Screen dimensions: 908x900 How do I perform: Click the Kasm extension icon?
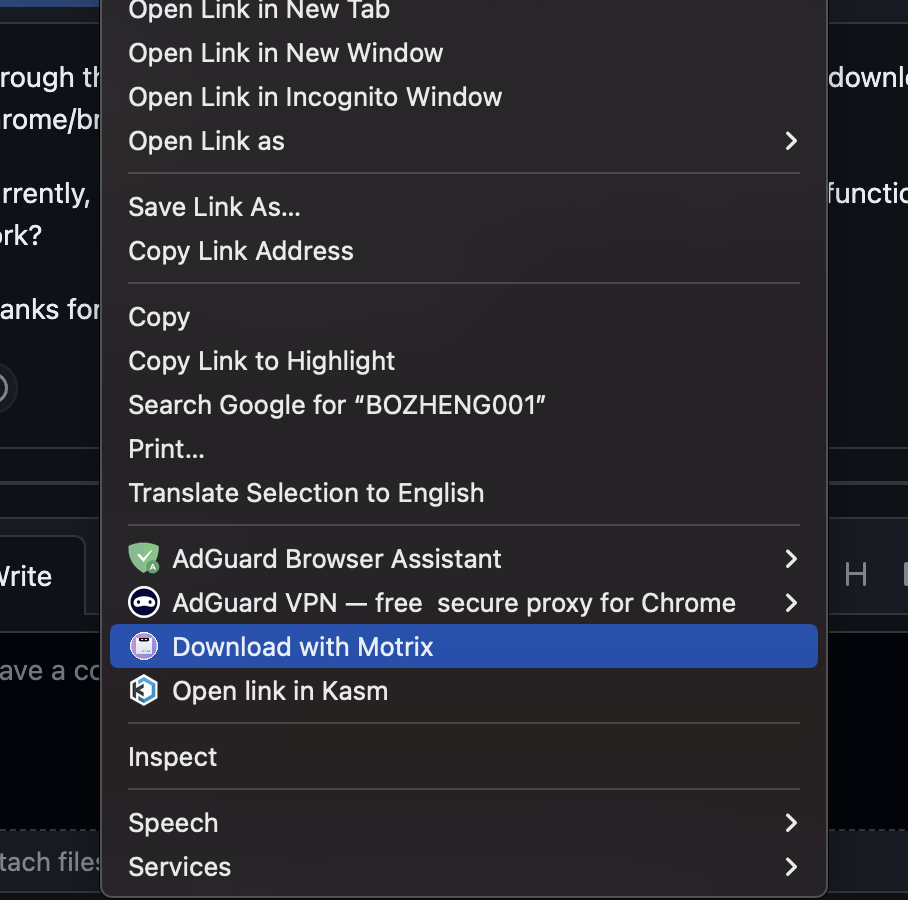(145, 690)
